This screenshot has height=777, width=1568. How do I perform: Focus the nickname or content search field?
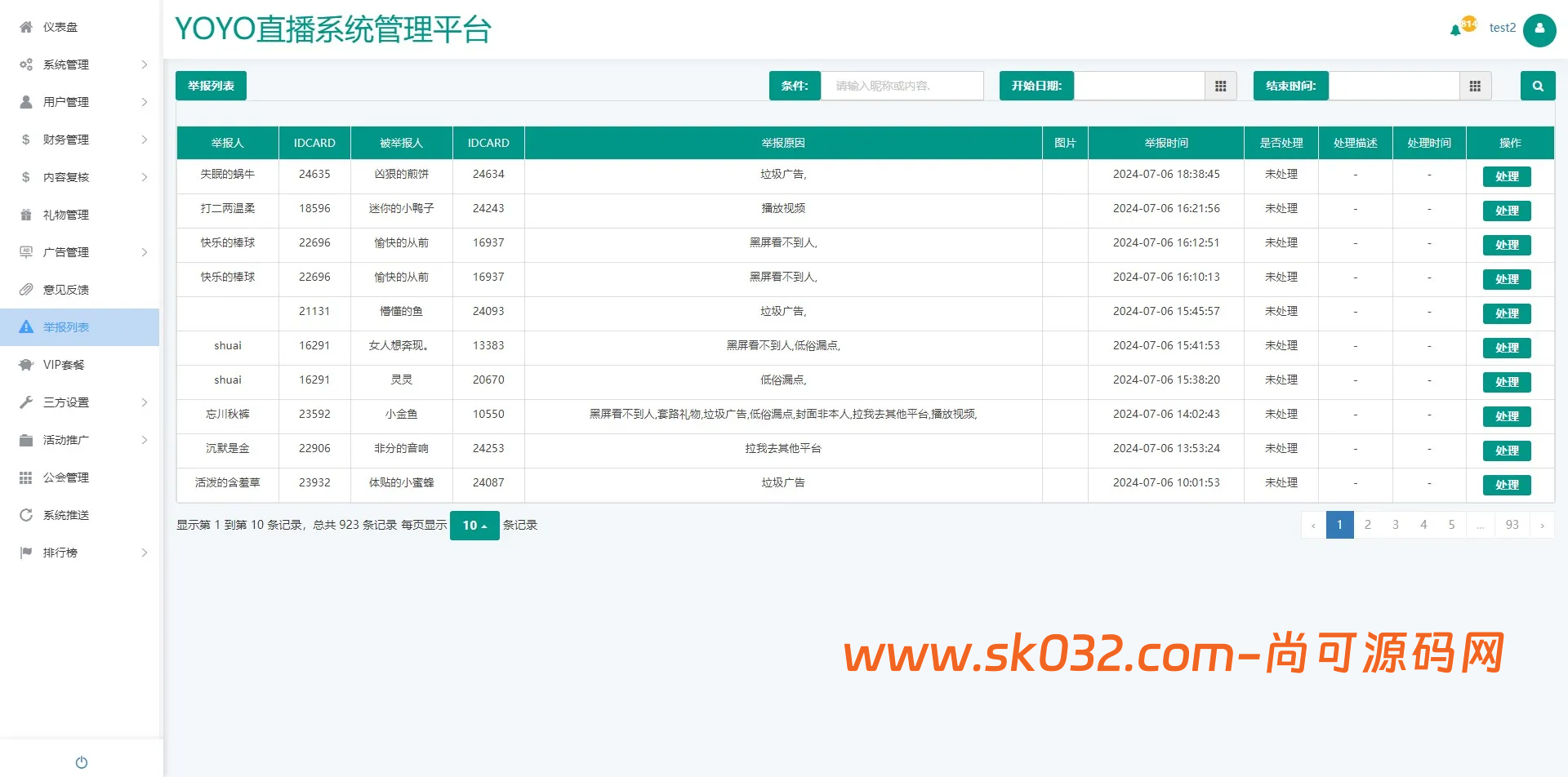click(x=902, y=86)
